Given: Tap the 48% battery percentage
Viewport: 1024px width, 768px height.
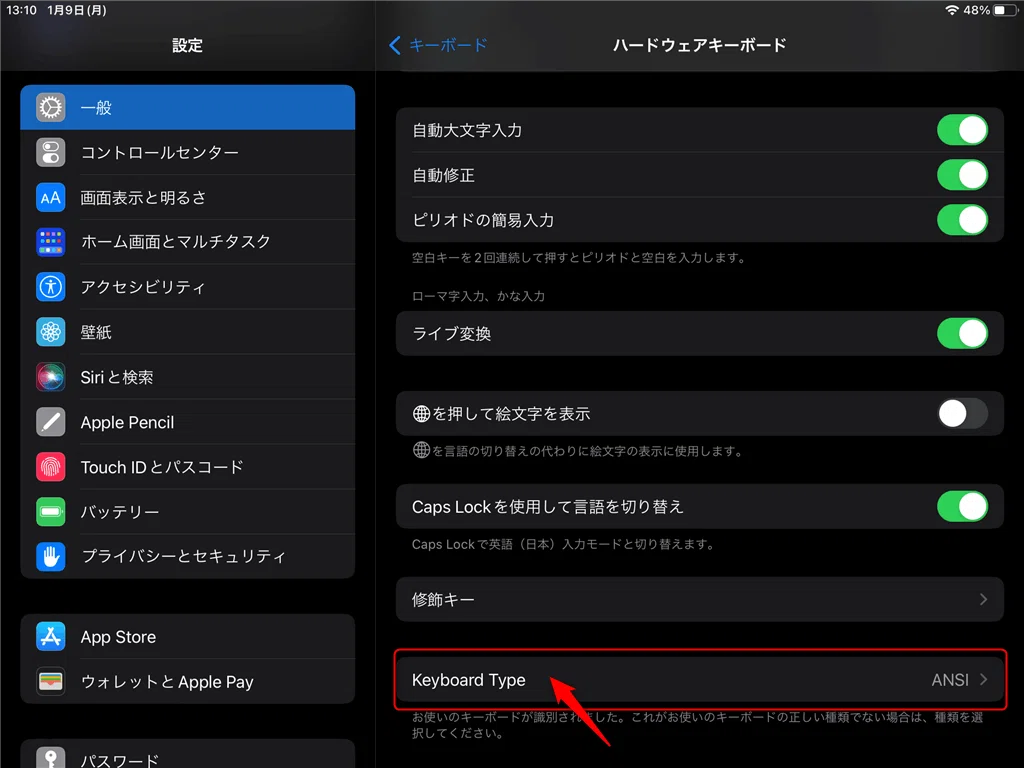Looking at the screenshot, I should [x=976, y=10].
